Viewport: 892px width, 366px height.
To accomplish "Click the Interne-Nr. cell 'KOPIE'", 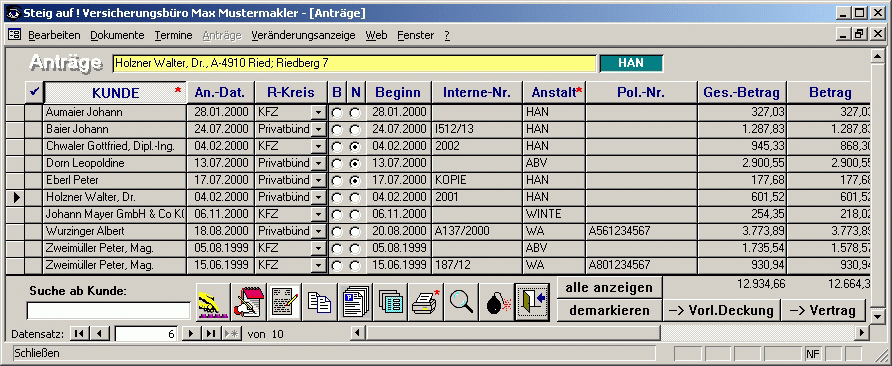I will 477,180.
